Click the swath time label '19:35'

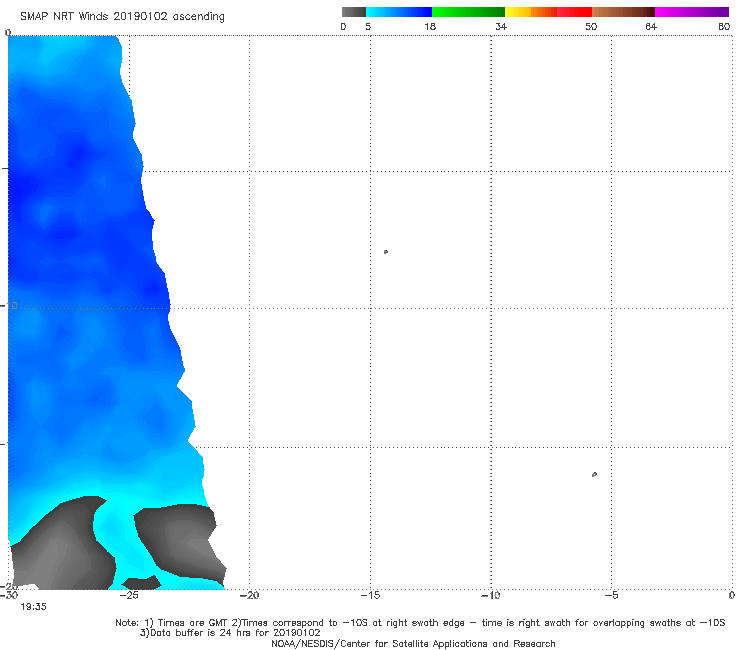click(x=33, y=607)
